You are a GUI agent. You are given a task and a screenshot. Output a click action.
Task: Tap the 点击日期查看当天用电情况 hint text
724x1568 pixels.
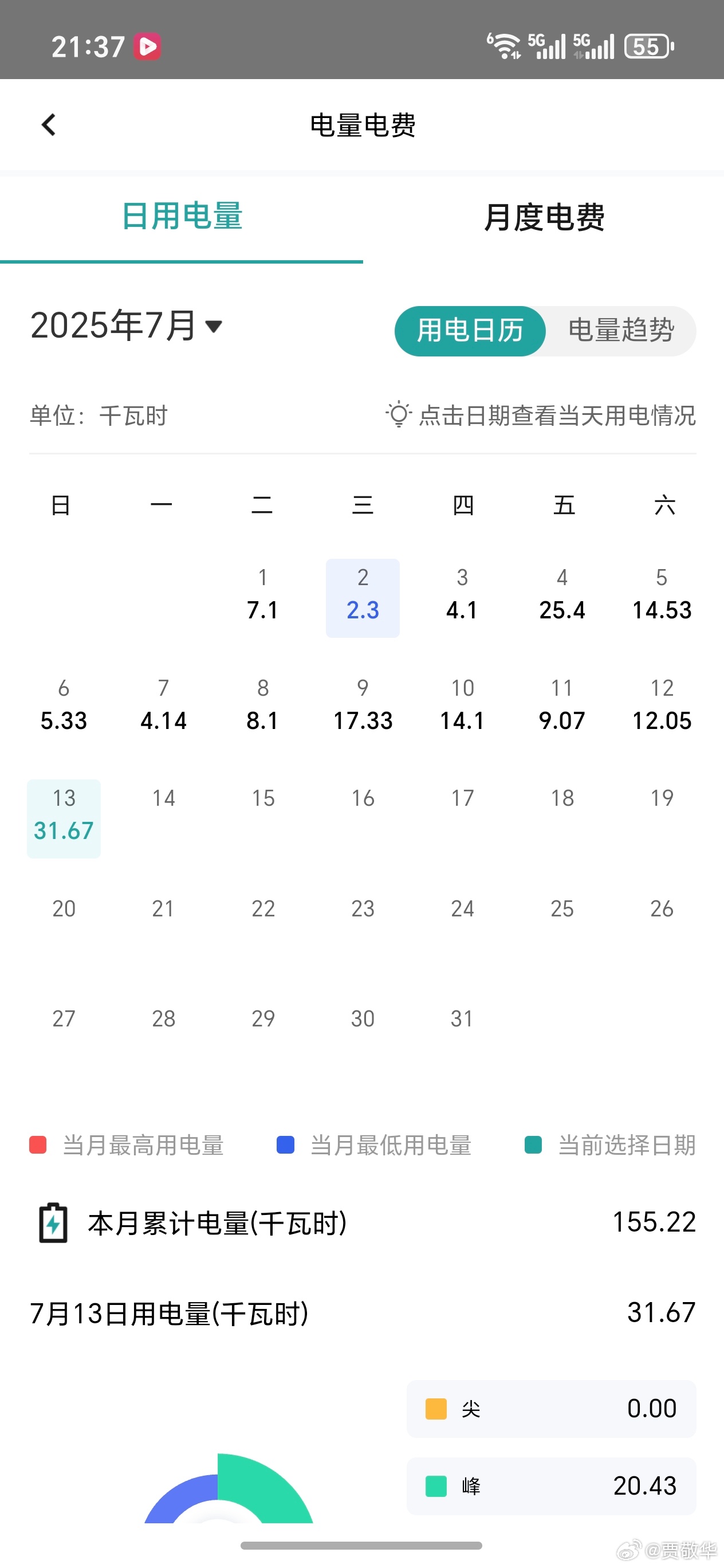coord(557,415)
